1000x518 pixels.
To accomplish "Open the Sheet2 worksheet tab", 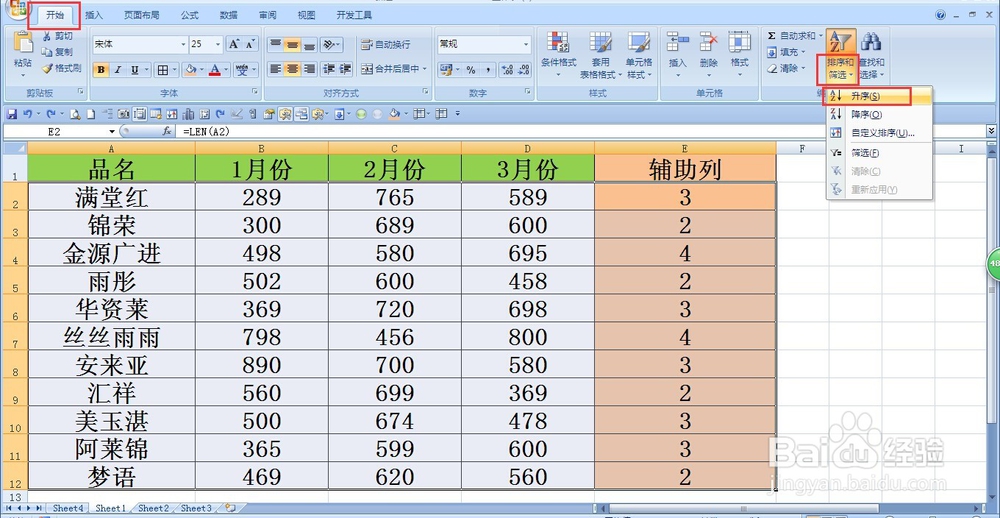I will (x=154, y=508).
